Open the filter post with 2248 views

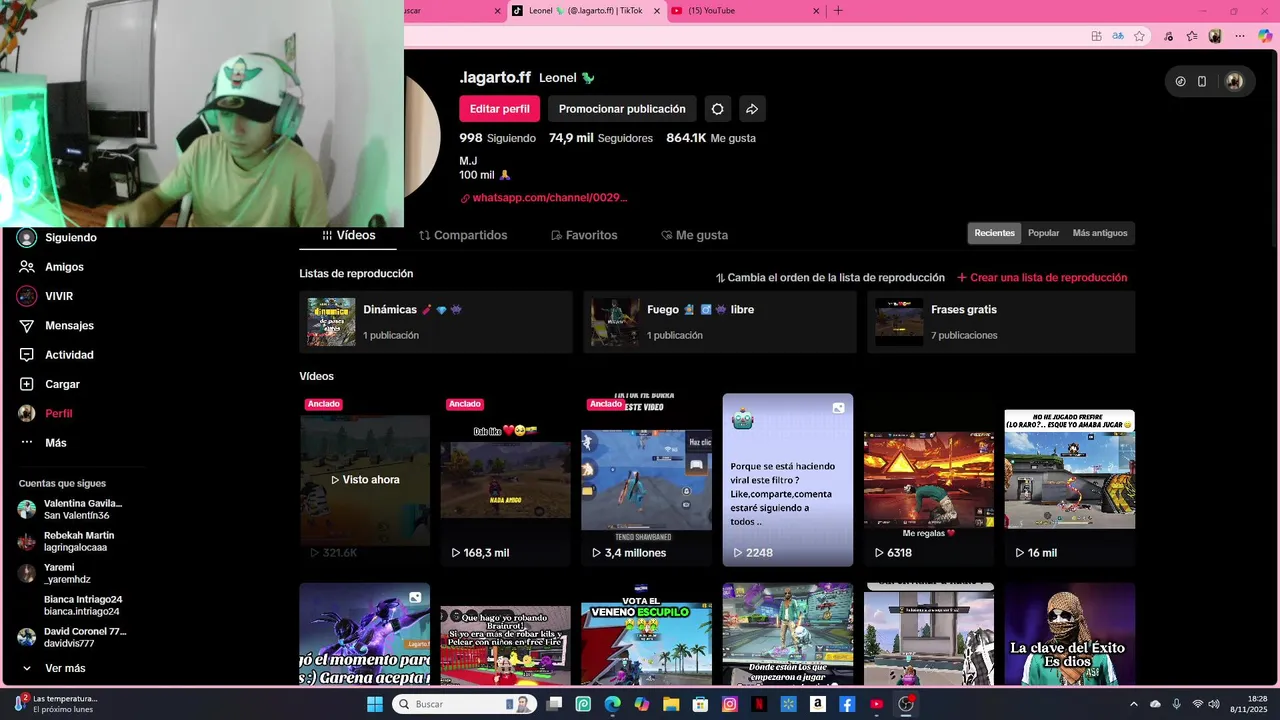(x=788, y=480)
